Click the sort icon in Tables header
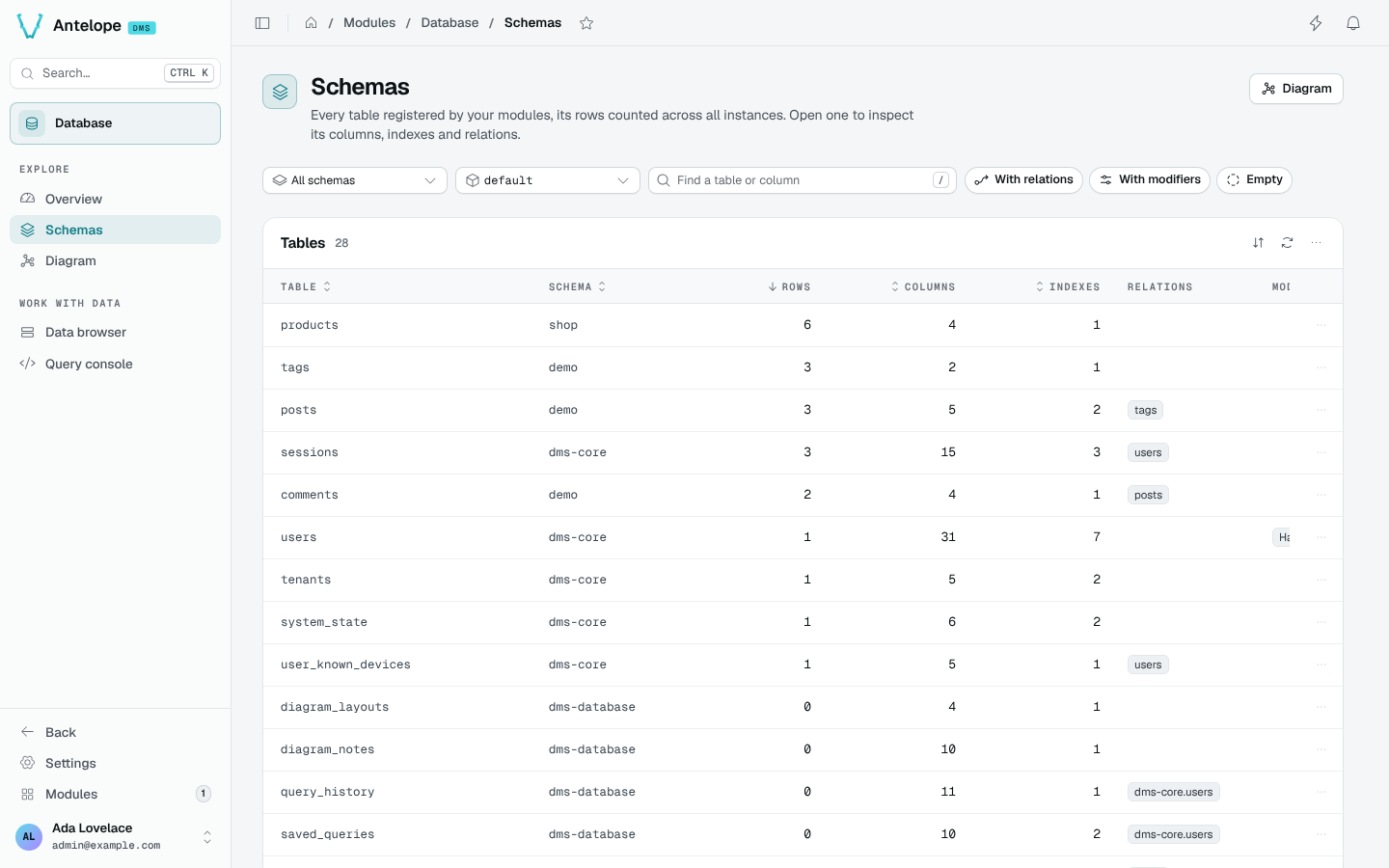1389x868 pixels. [x=1258, y=243]
